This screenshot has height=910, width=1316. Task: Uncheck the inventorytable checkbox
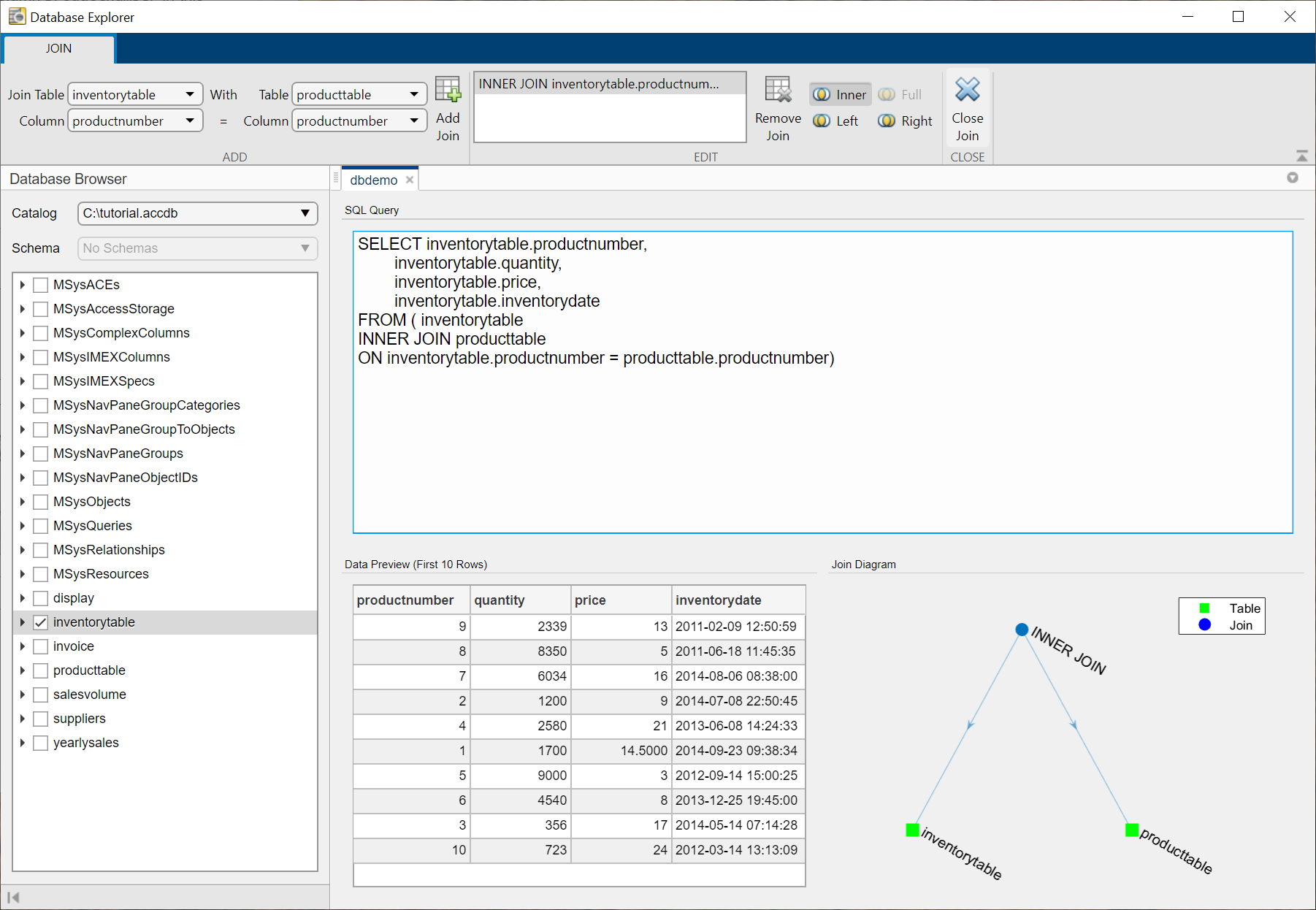(41, 622)
